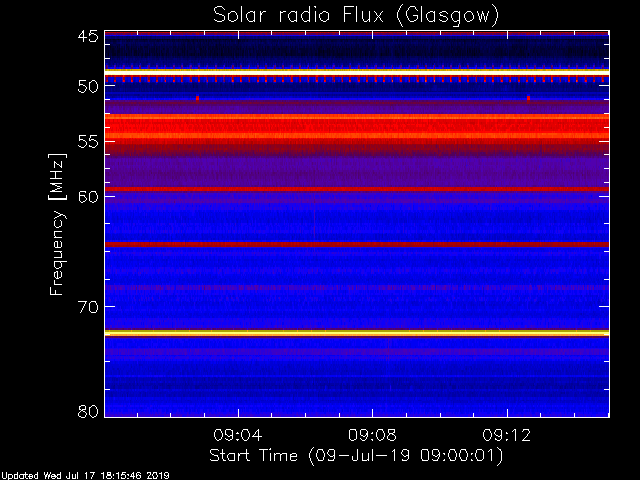Click the 70 frequency tick label
The height and width of the screenshot is (480, 640).
coord(88,307)
